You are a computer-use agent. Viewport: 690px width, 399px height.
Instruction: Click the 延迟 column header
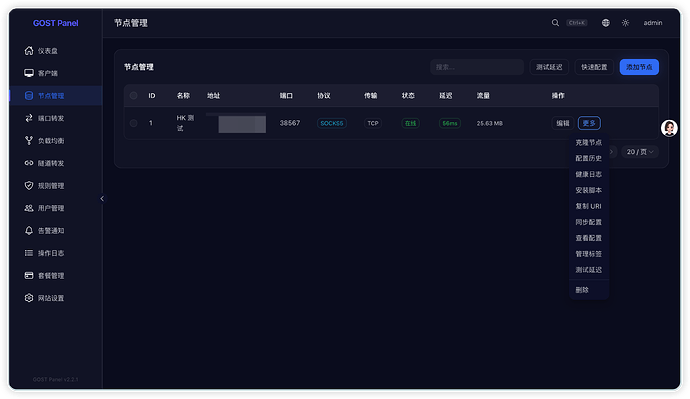point(446,95)
